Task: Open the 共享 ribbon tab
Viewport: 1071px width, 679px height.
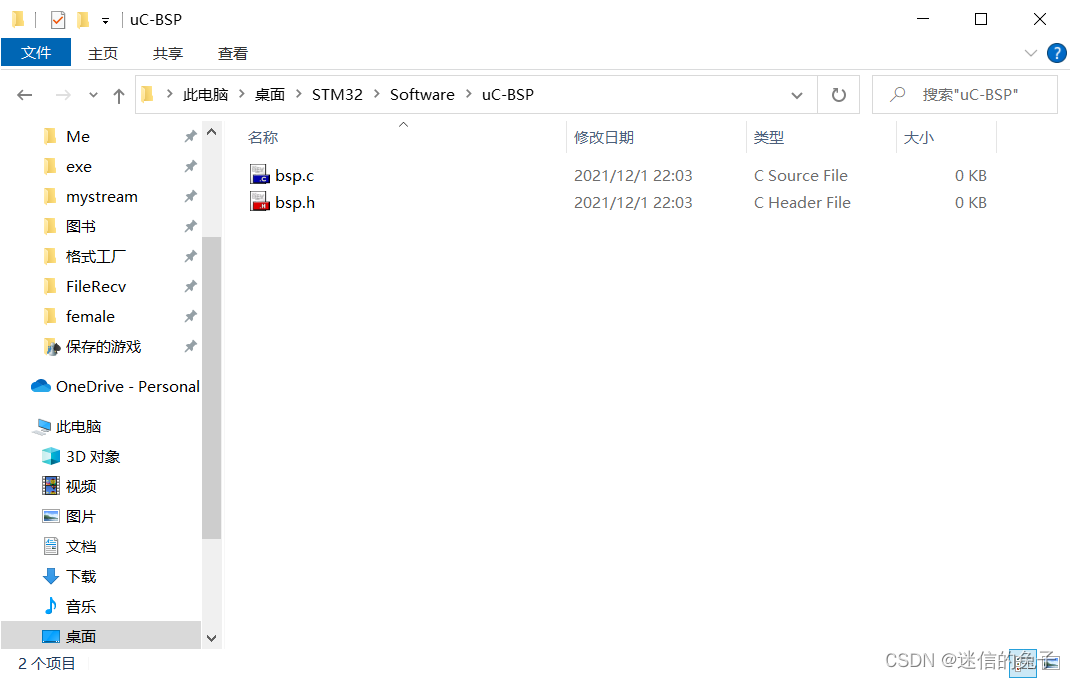Action: point(168,53)
